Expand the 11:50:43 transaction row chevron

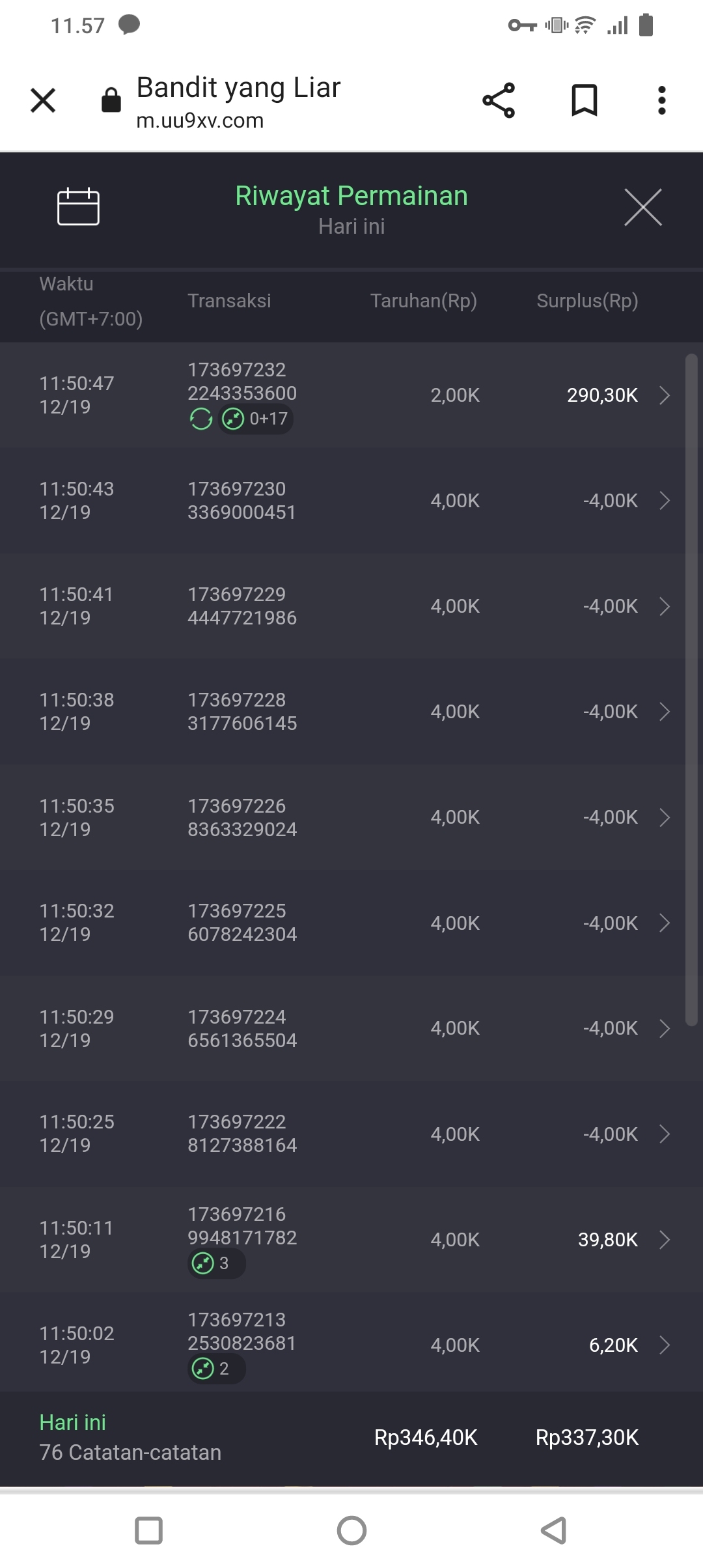pos(664,501)
